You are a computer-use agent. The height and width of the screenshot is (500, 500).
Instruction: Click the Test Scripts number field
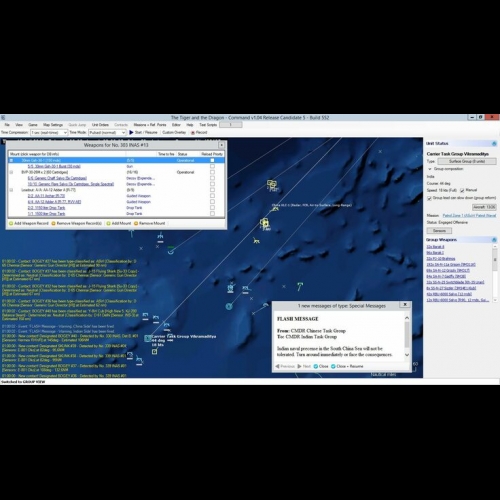[231, 125]
